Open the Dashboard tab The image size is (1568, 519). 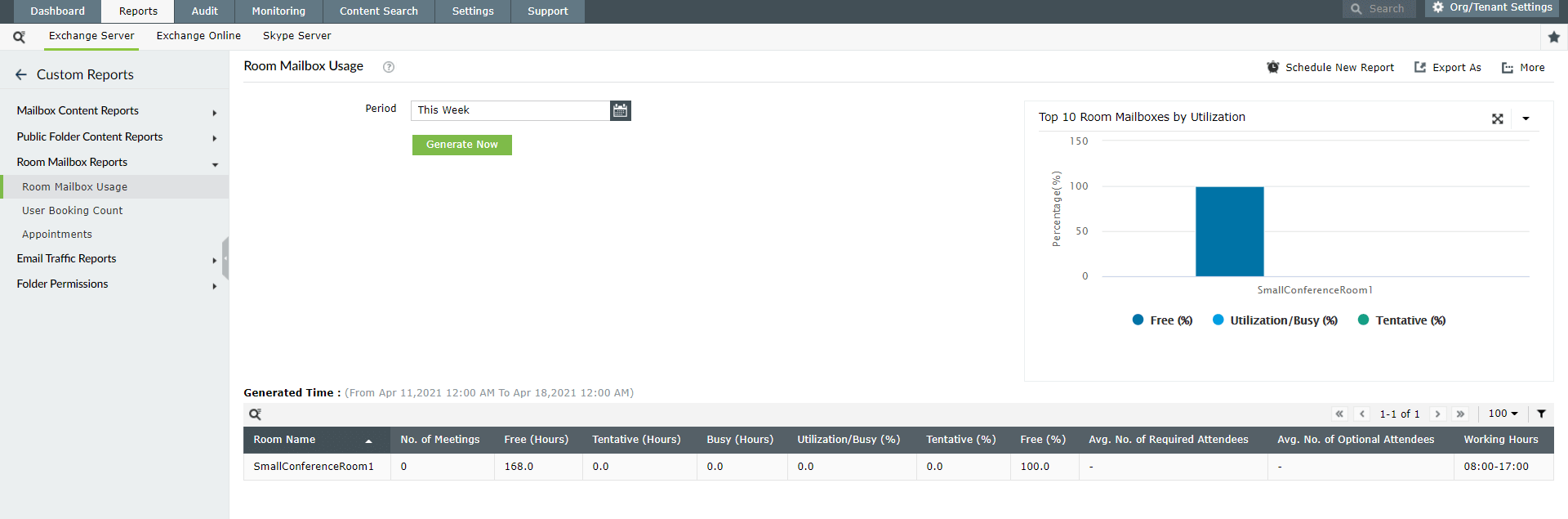tap(57, 11)
